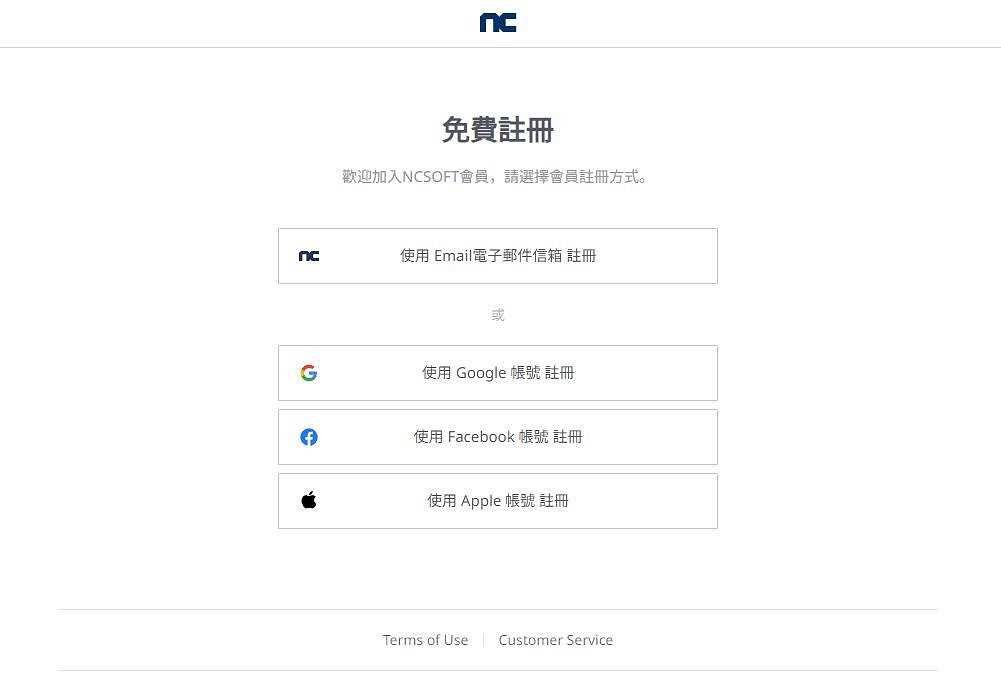The image size is (1001, 688).
Task: Choose the email registration option
Action: 497,256
